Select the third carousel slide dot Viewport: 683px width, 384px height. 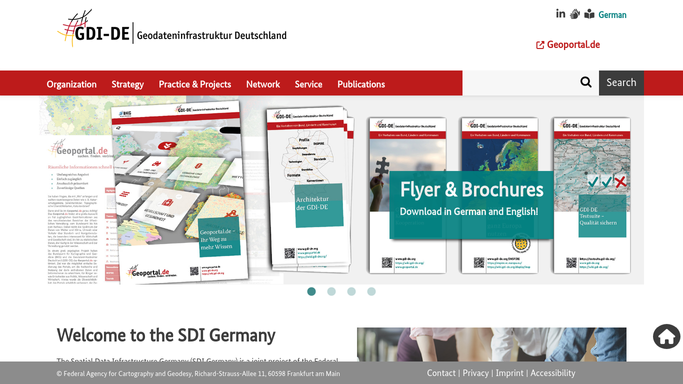pyautogui.click(x=352, y=291)
